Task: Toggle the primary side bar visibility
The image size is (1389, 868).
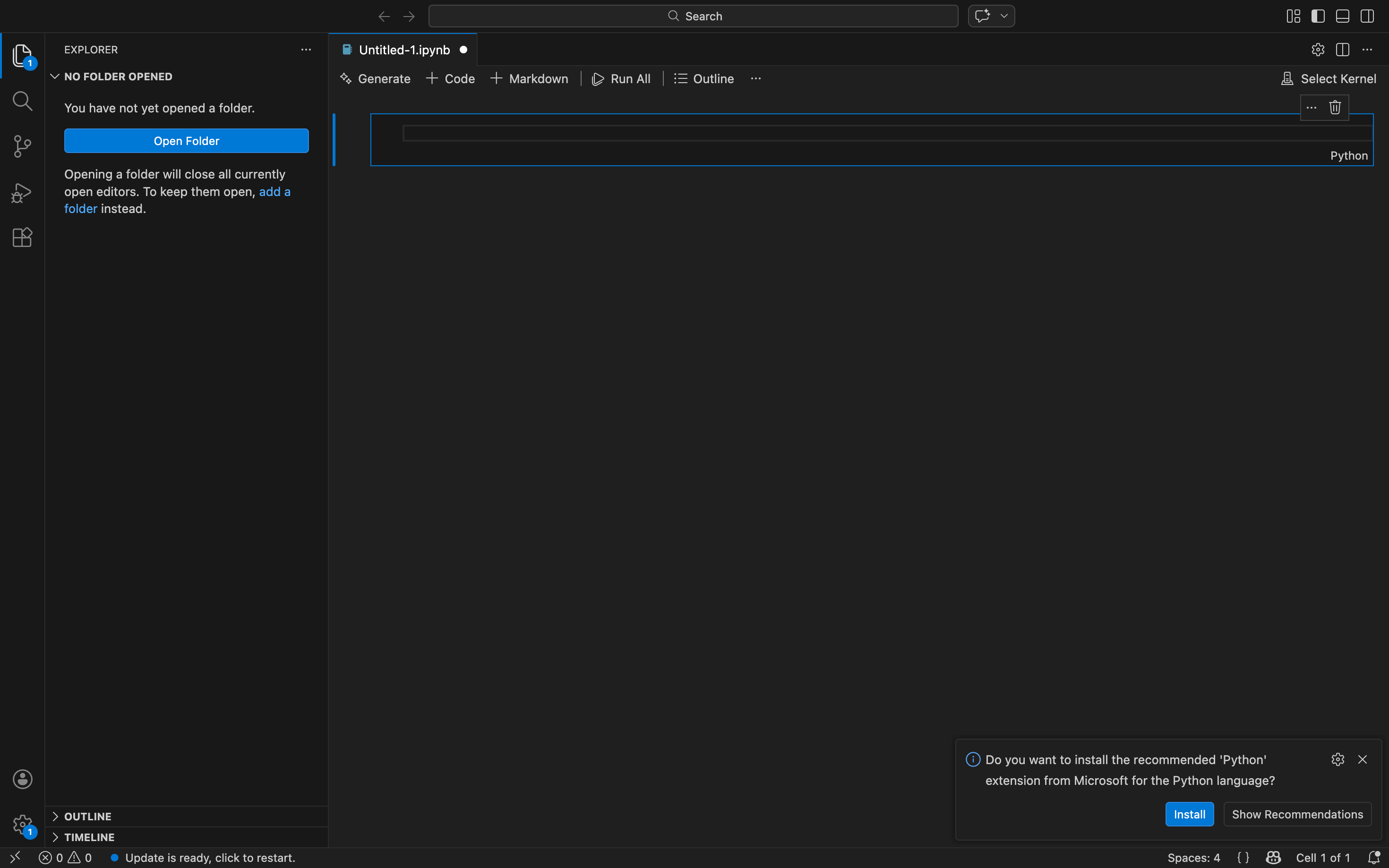Action: (x=1318, y=16)
